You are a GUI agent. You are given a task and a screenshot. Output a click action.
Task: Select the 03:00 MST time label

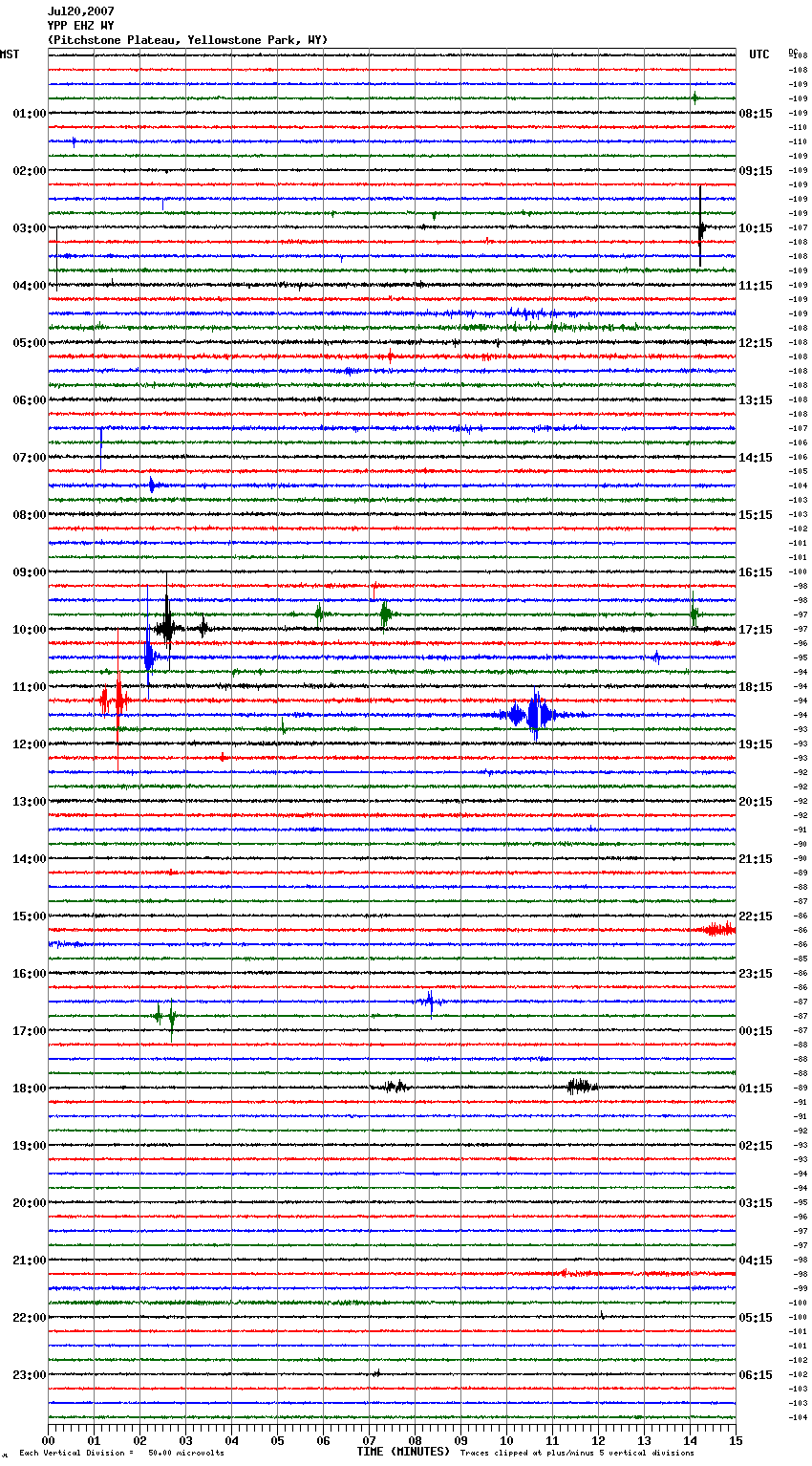30,228
